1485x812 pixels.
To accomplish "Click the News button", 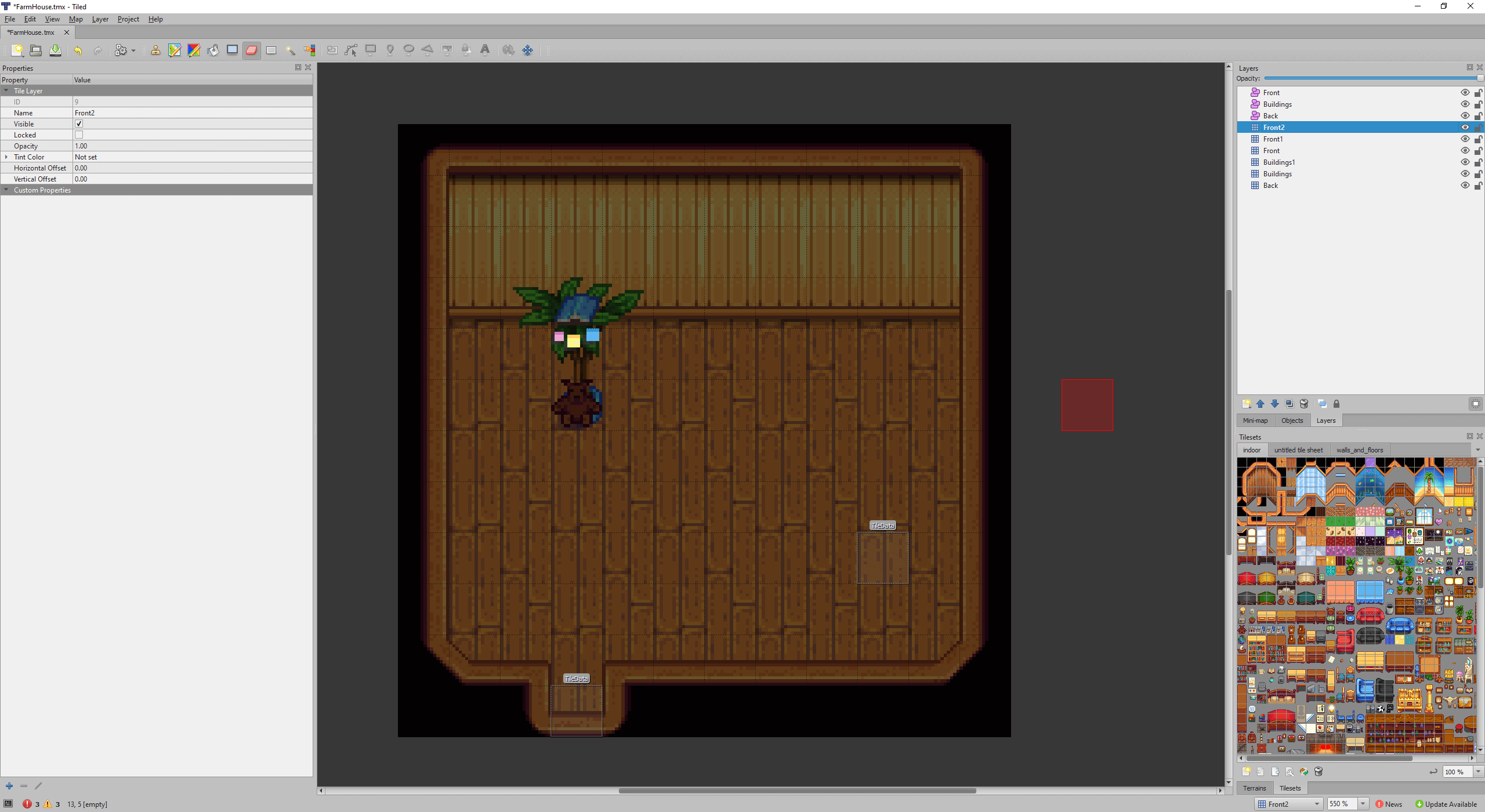I will click(1389, 804).
